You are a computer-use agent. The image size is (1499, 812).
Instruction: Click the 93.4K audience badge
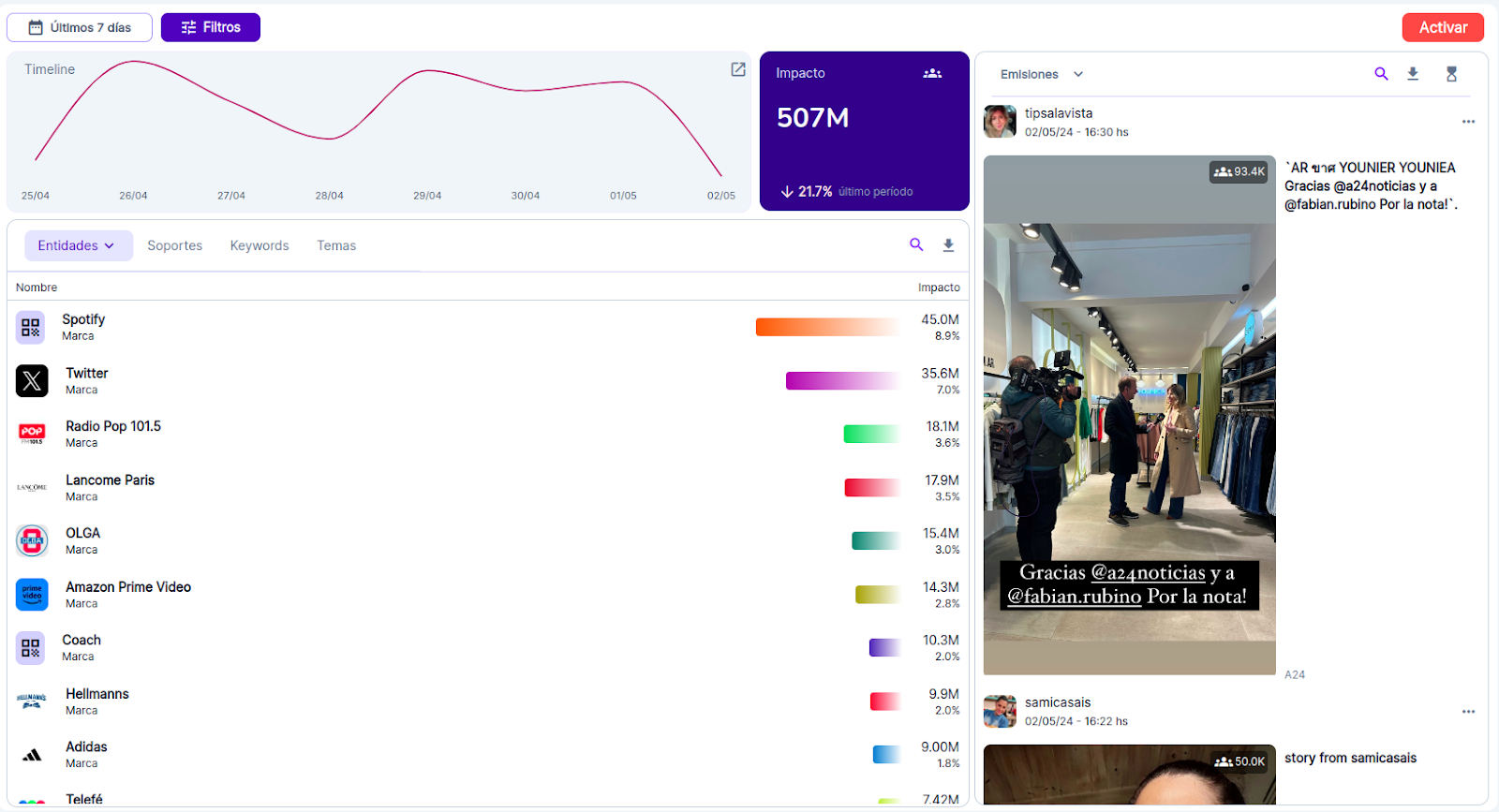click(x=1239, y=171)
